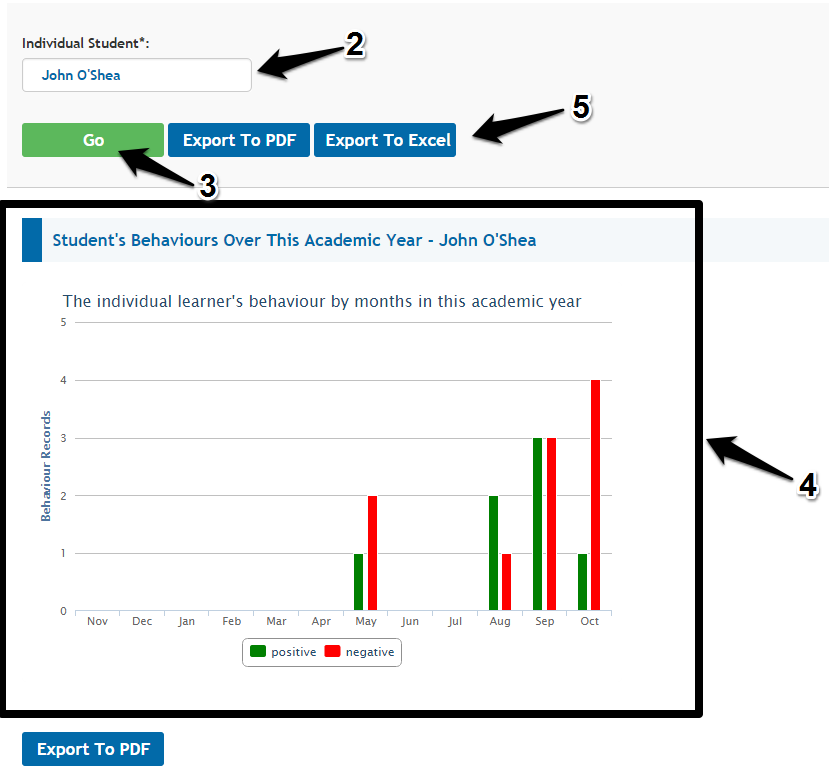Screen dimensions: 829x774
Task: Click the "Individual Student*:" label
Action: [86, 43]
